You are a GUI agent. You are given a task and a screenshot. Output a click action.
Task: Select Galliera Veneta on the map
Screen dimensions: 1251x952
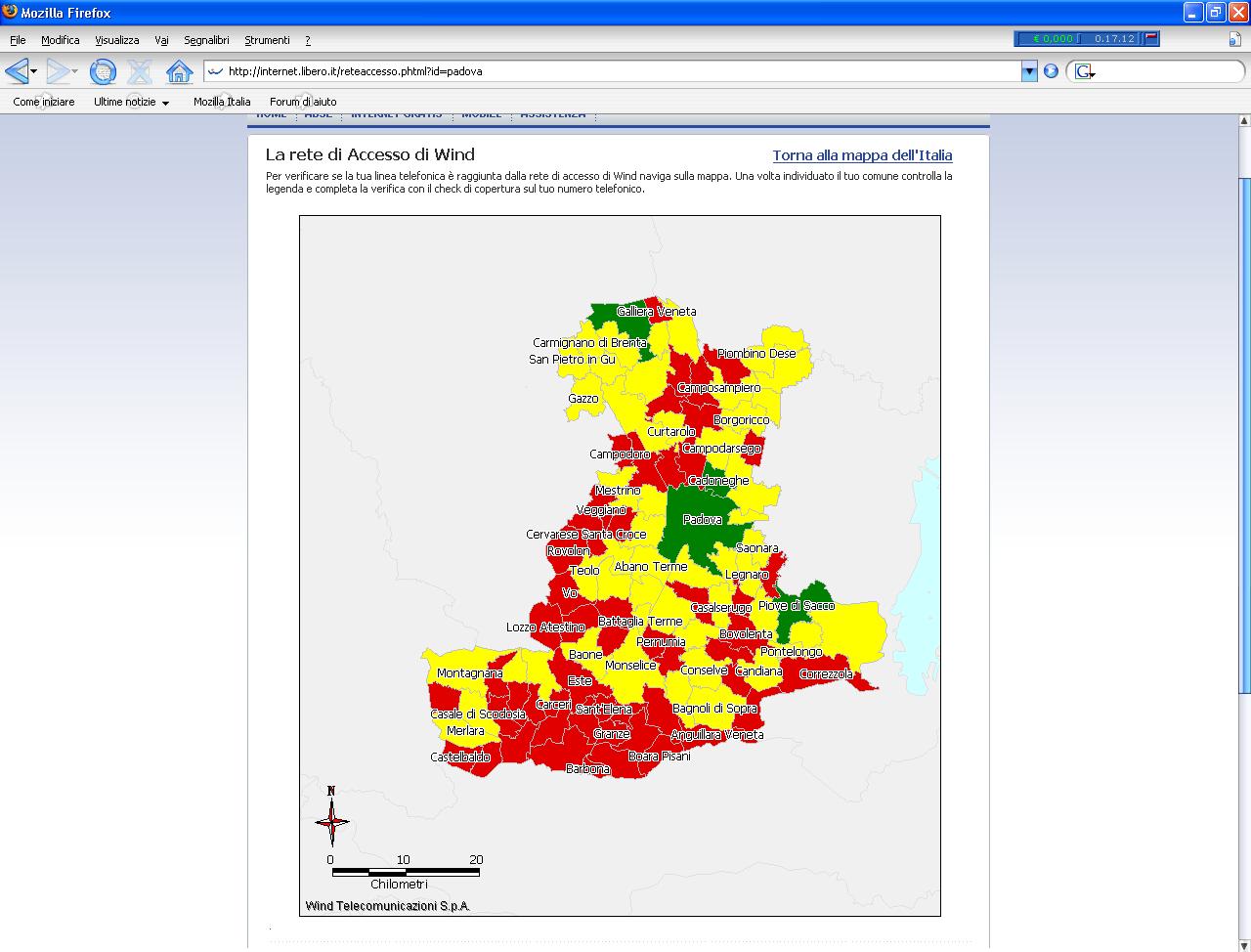(656, 312)
